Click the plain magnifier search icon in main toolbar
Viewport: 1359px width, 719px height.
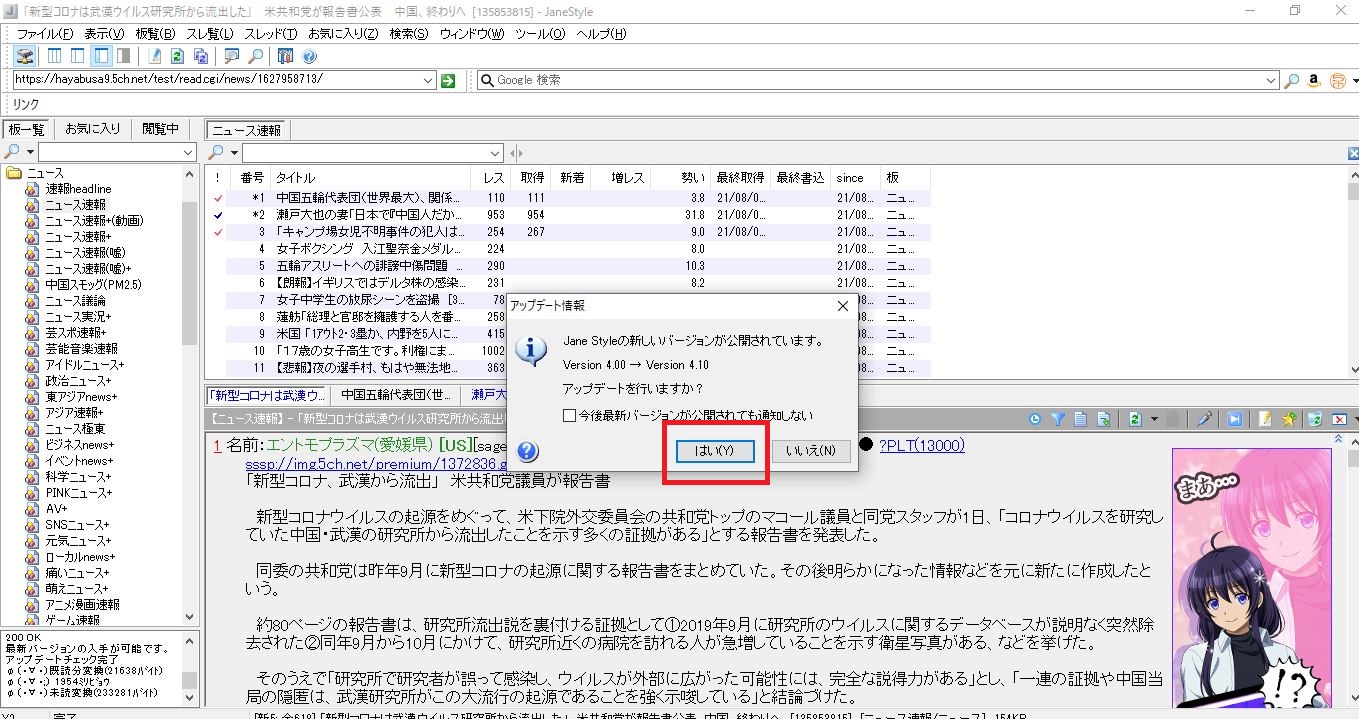(255, 55)
